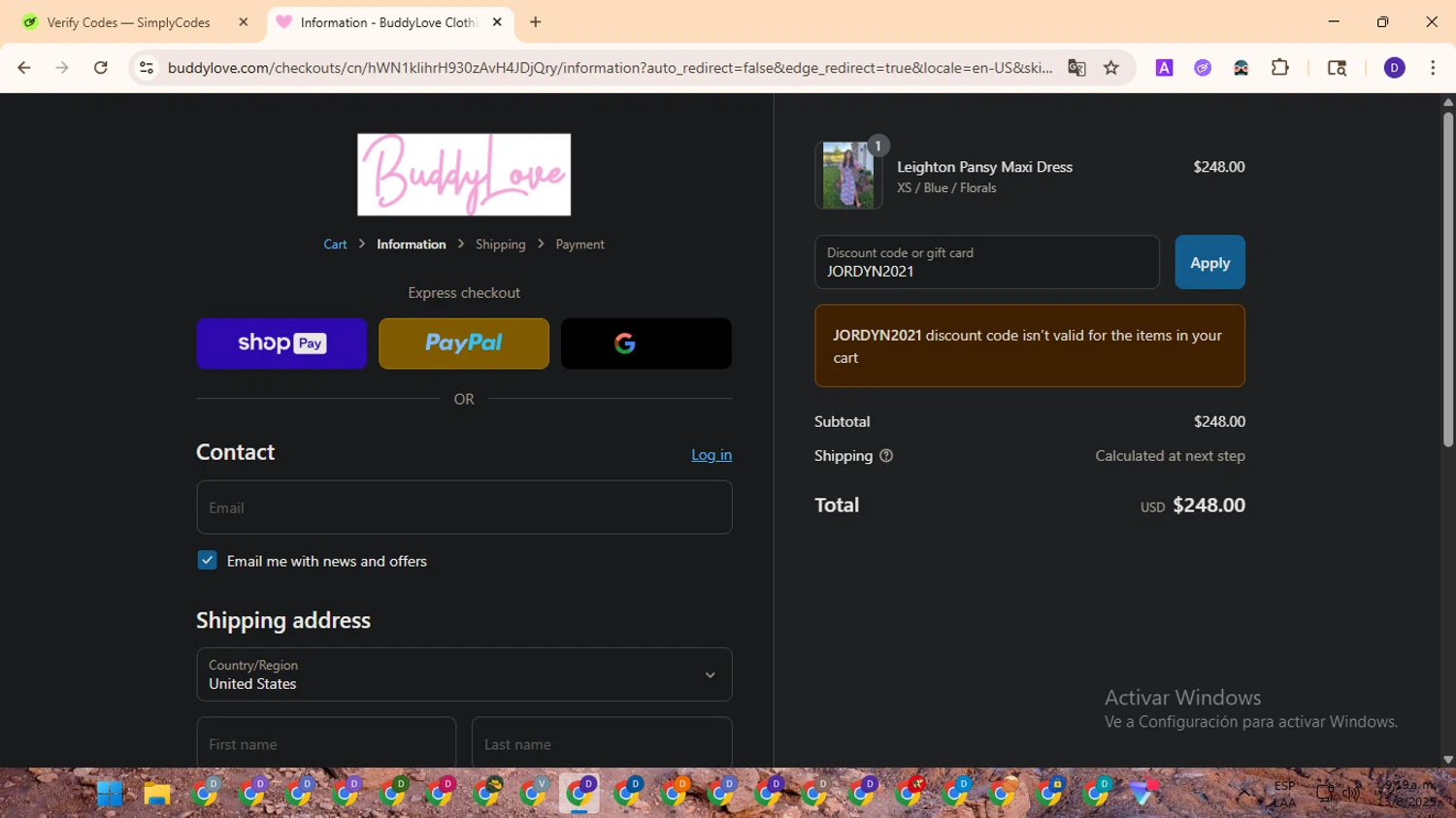
Task: Click the browser forward arrow
Action: 62,68
